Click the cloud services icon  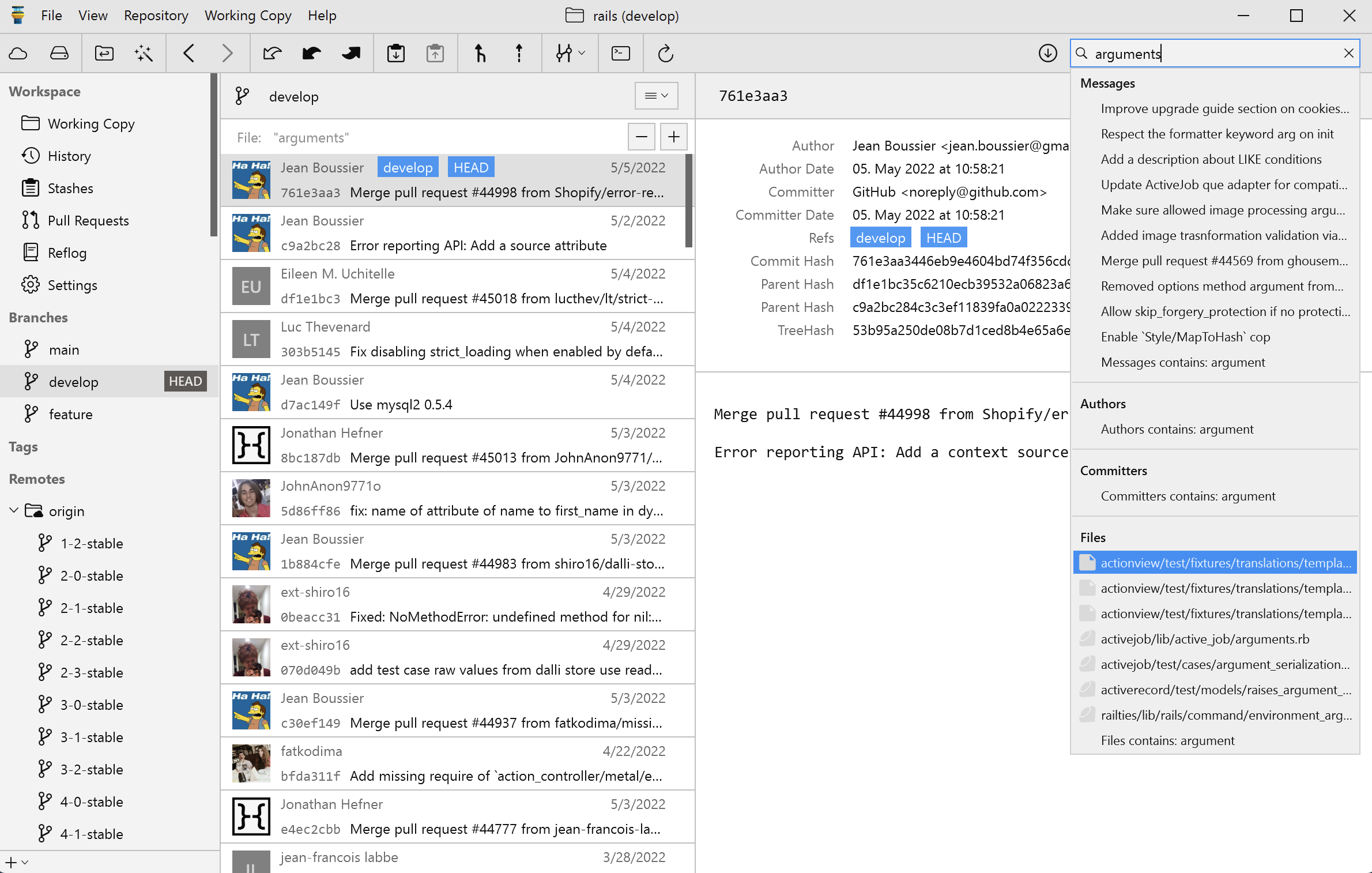pos(18,54)
